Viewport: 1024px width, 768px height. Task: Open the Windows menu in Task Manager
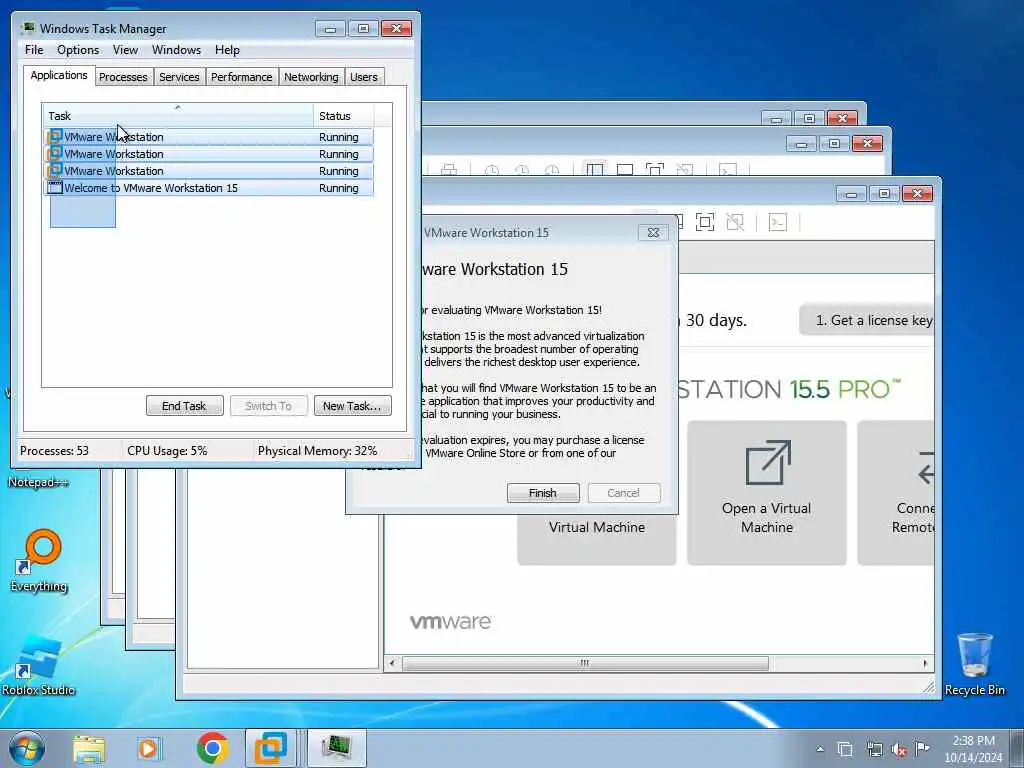pos(176,50)
